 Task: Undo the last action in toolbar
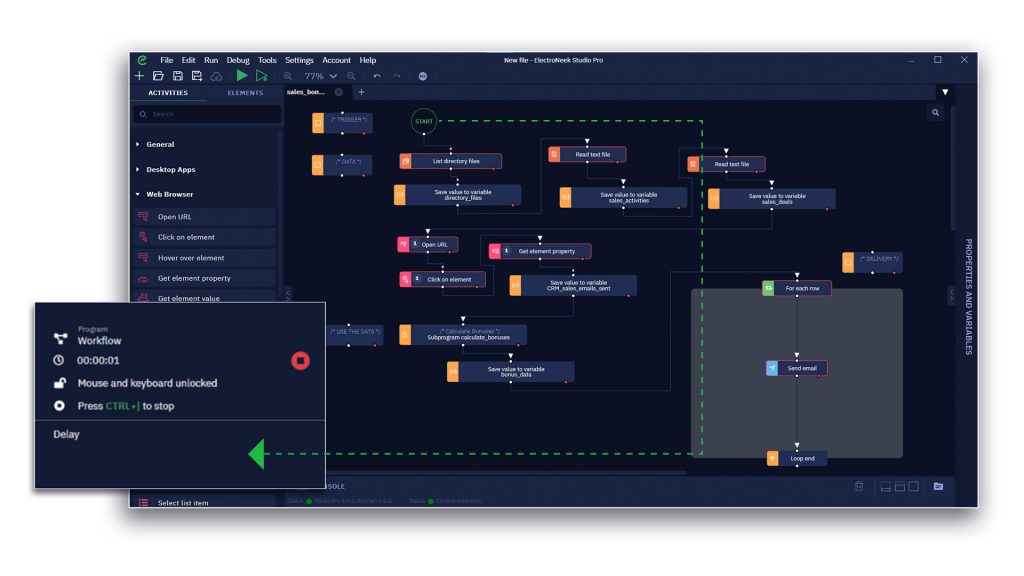point(377,76)
